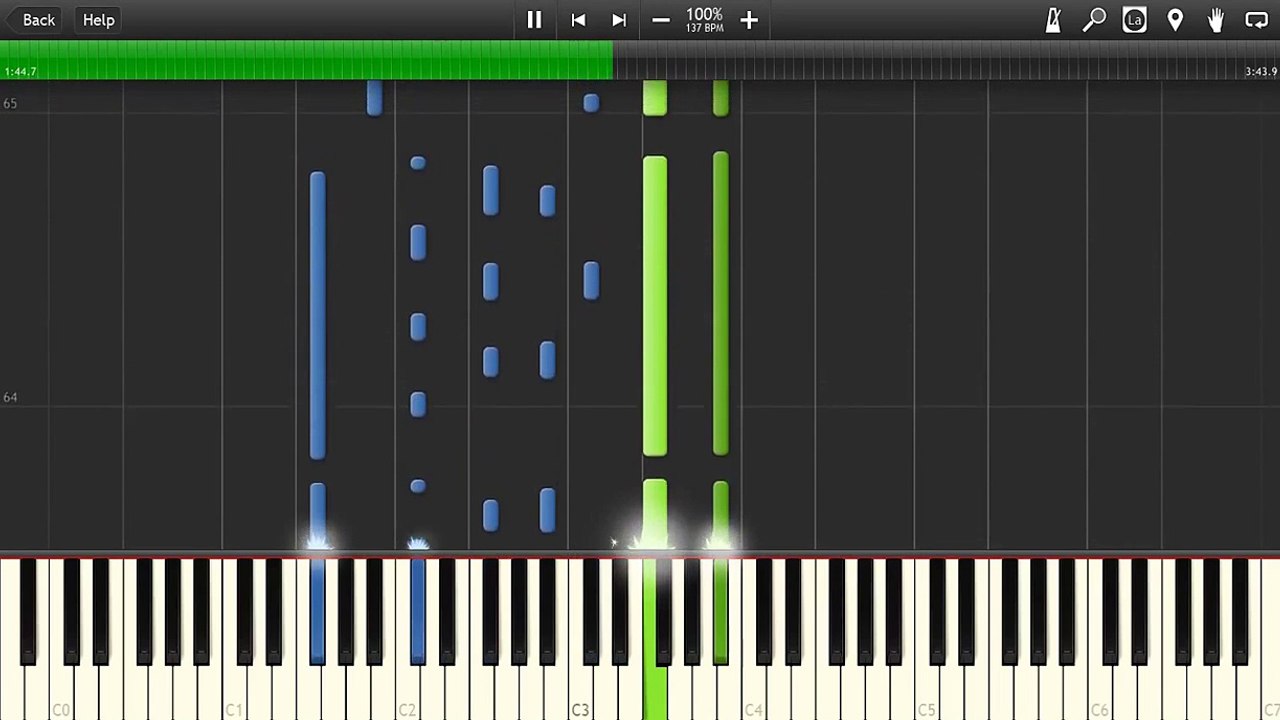This screenshot has width=1280, height=720.
Task: Decrease tempo with the minus button
Action: click(x=661, y=20)
